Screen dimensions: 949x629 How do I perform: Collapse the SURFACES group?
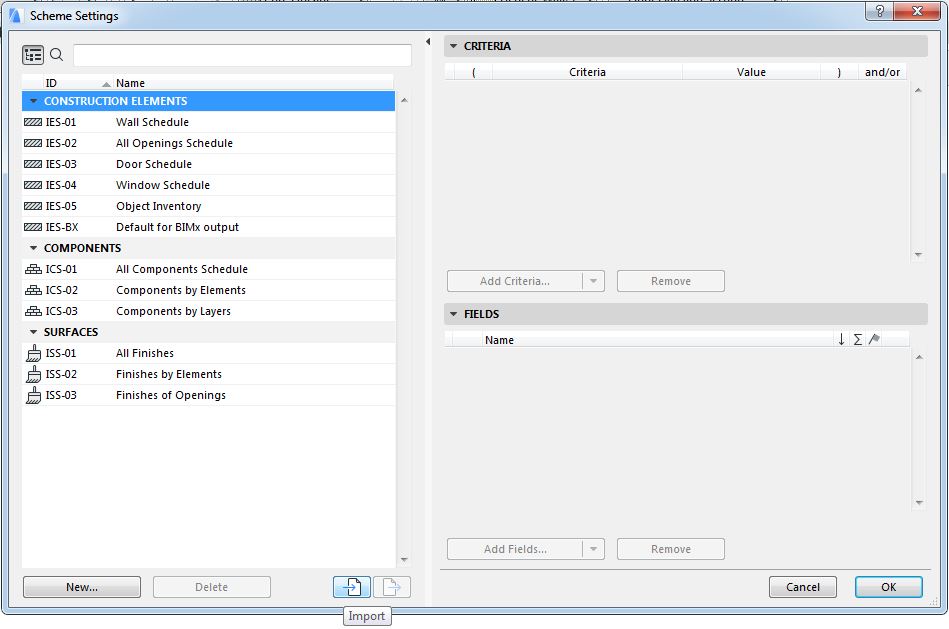click(33, 332)
